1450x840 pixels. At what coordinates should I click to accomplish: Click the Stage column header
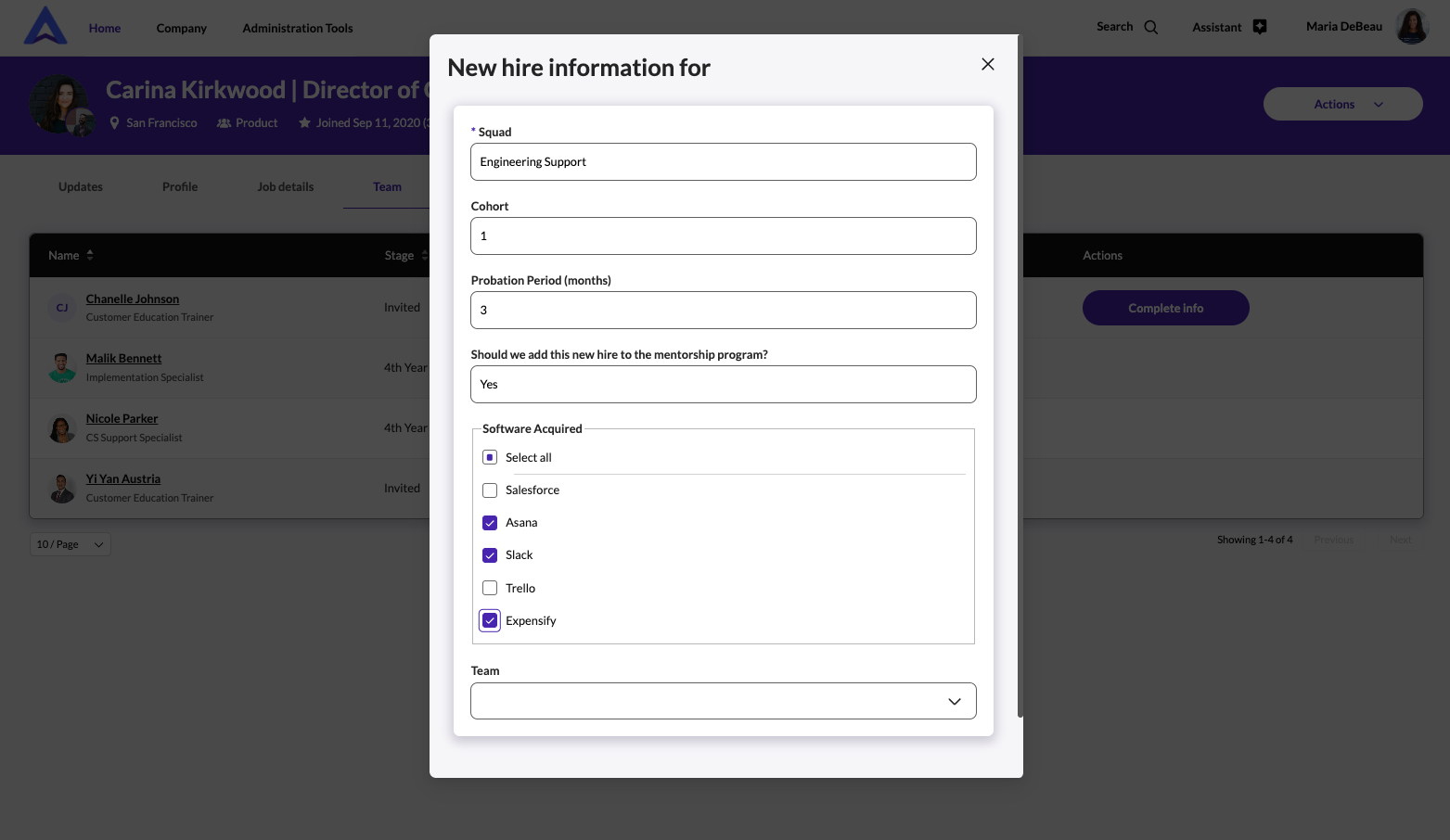399,255
